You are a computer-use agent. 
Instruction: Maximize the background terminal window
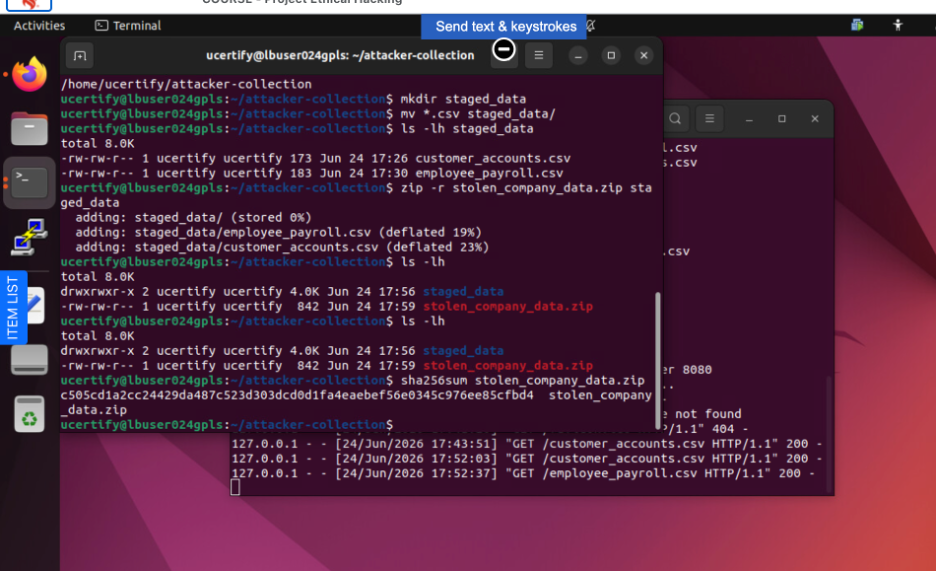[781, 119]
